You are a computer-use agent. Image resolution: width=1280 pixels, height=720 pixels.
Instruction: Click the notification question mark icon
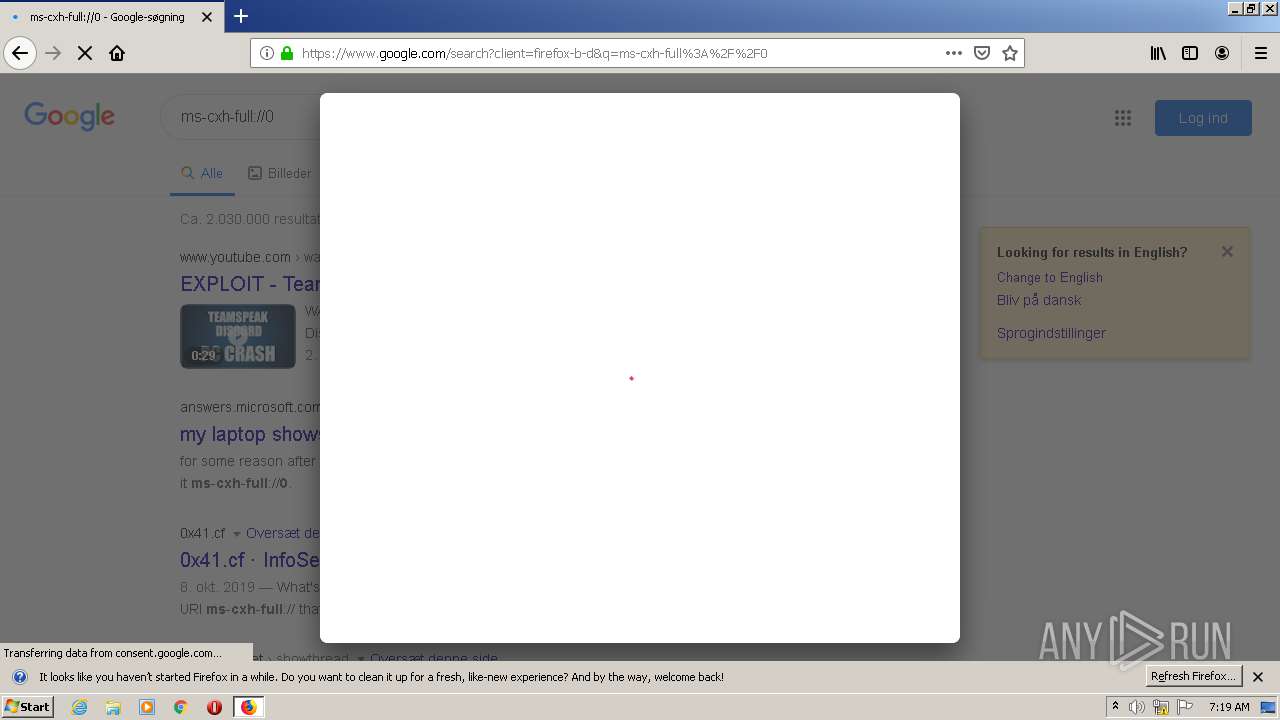click(19, 677)
